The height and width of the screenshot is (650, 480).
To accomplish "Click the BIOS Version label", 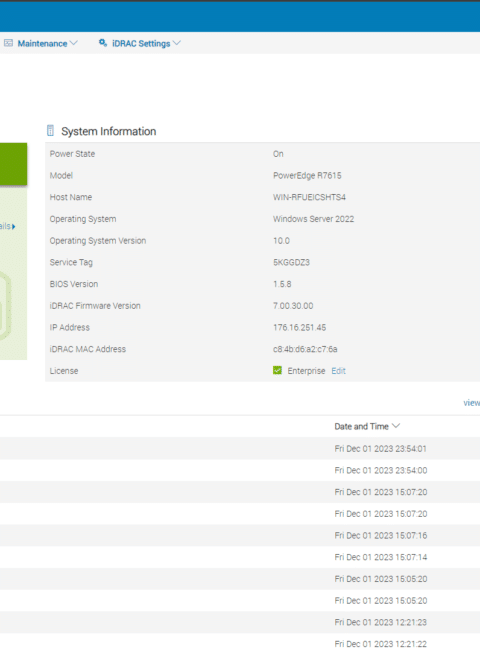I will 74,284.
